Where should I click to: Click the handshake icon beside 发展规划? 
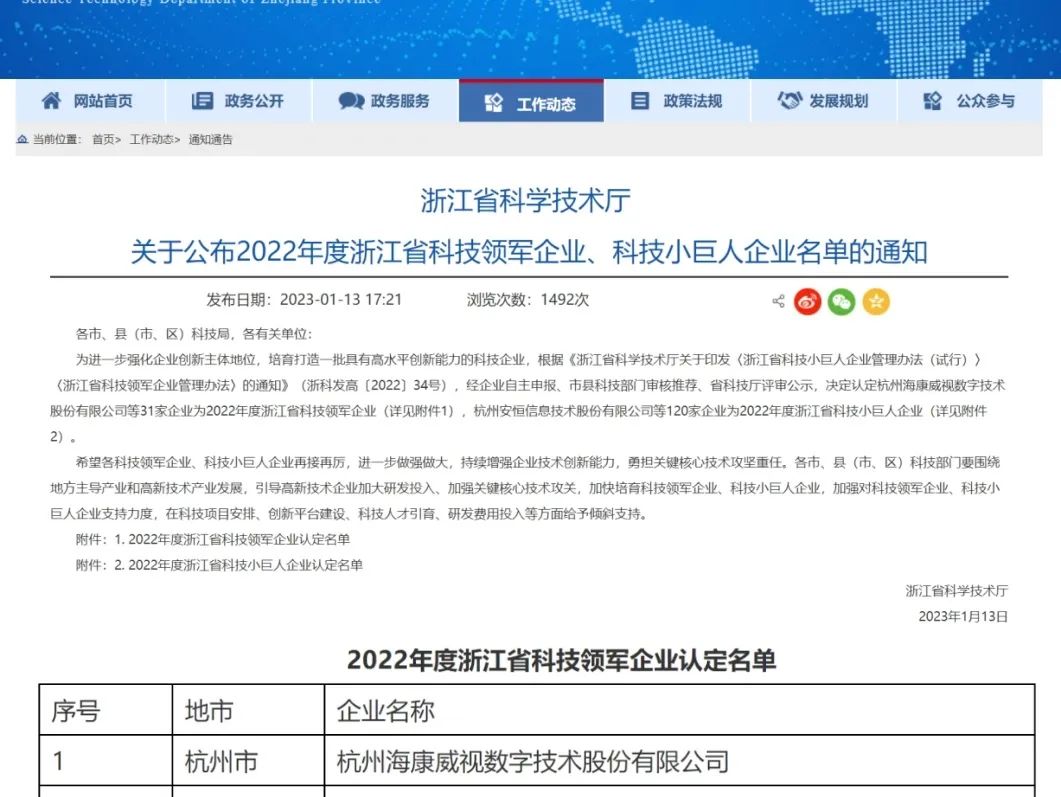click(x=790, y=101)
